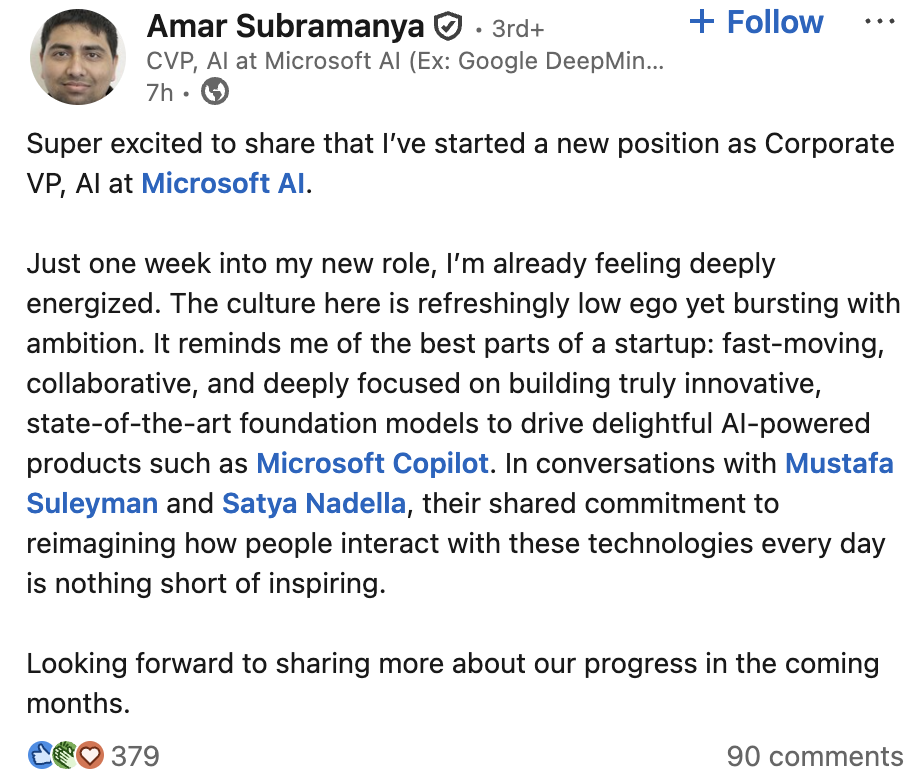Click the heart love reaction icon
The height and width of the screenshot is (784, 924).
tap(90, 755)
